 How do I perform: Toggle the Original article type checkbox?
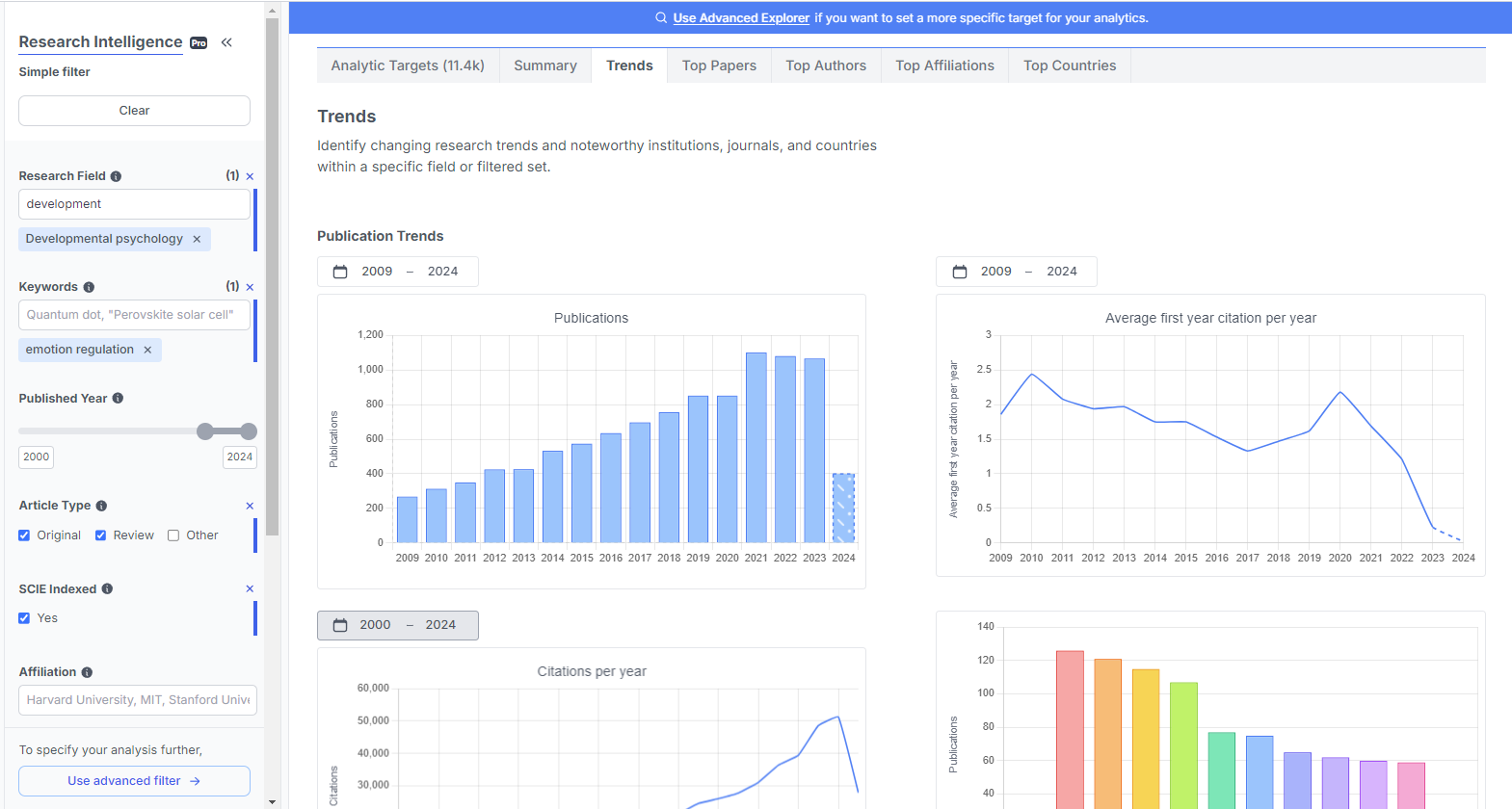point(24,535)
